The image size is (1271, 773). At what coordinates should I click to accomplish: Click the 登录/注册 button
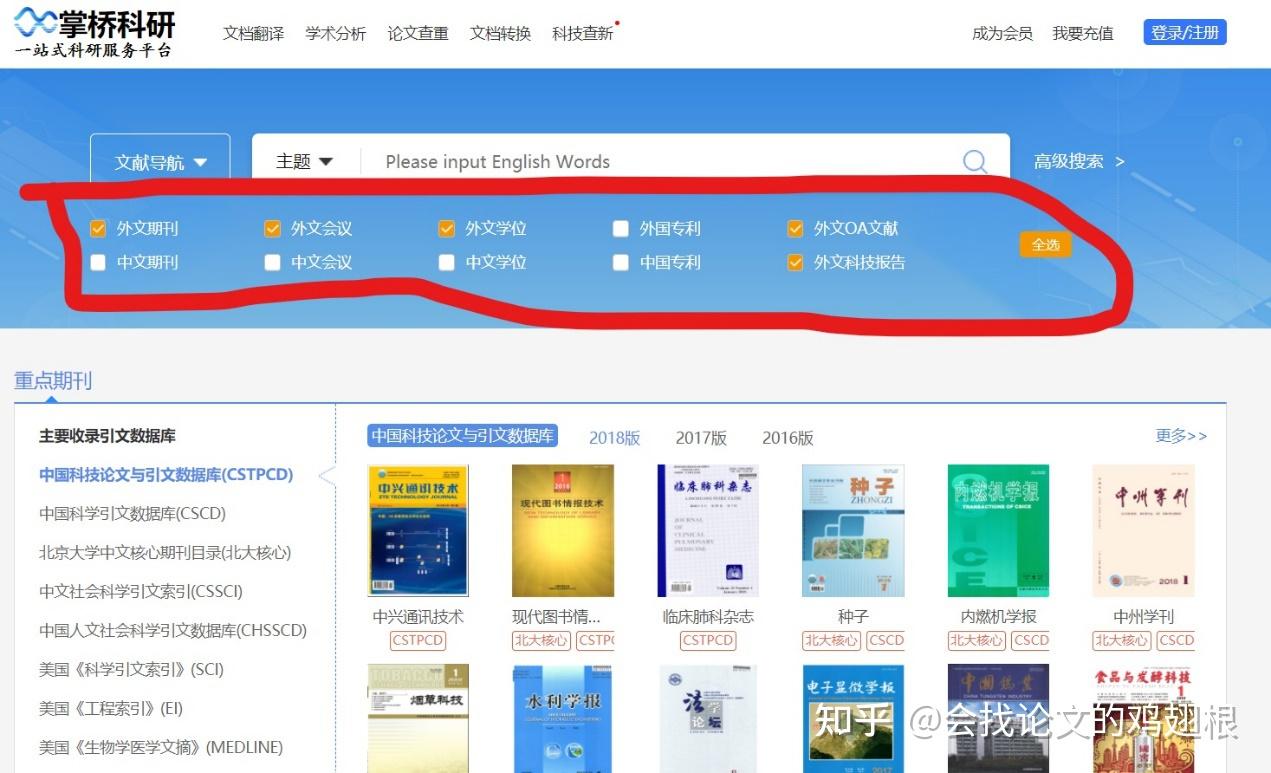(x=1184, y=31)
